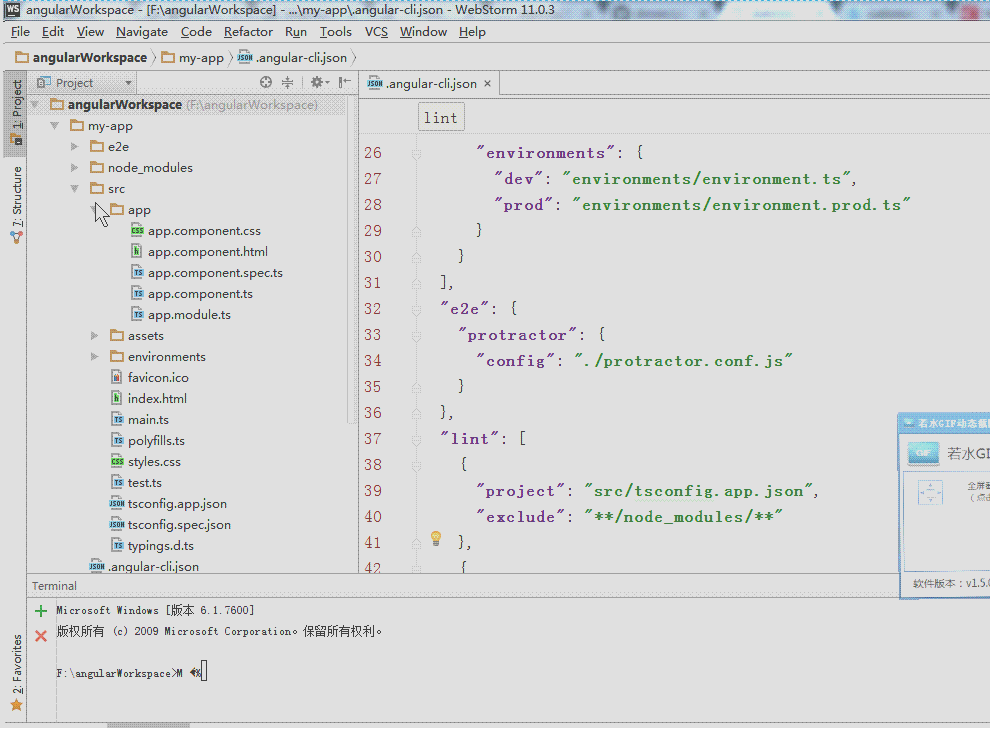Image resolution: width=992 pixels, height=730 pixels.
Task: Open the Project panel gear settings
Action: click(x=317, y=83)
